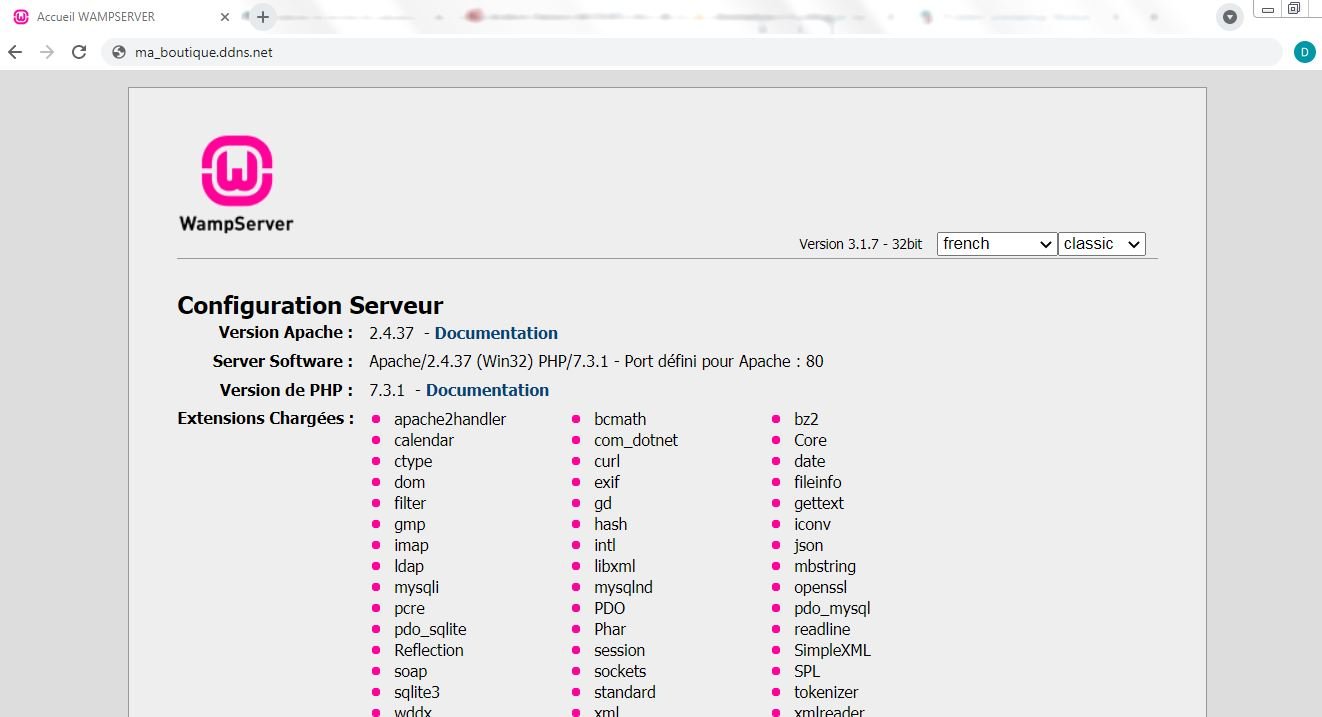Viewport: 1322px width, 717px height.
Task: Open Apache Documentation link
Action: (496, 333)
